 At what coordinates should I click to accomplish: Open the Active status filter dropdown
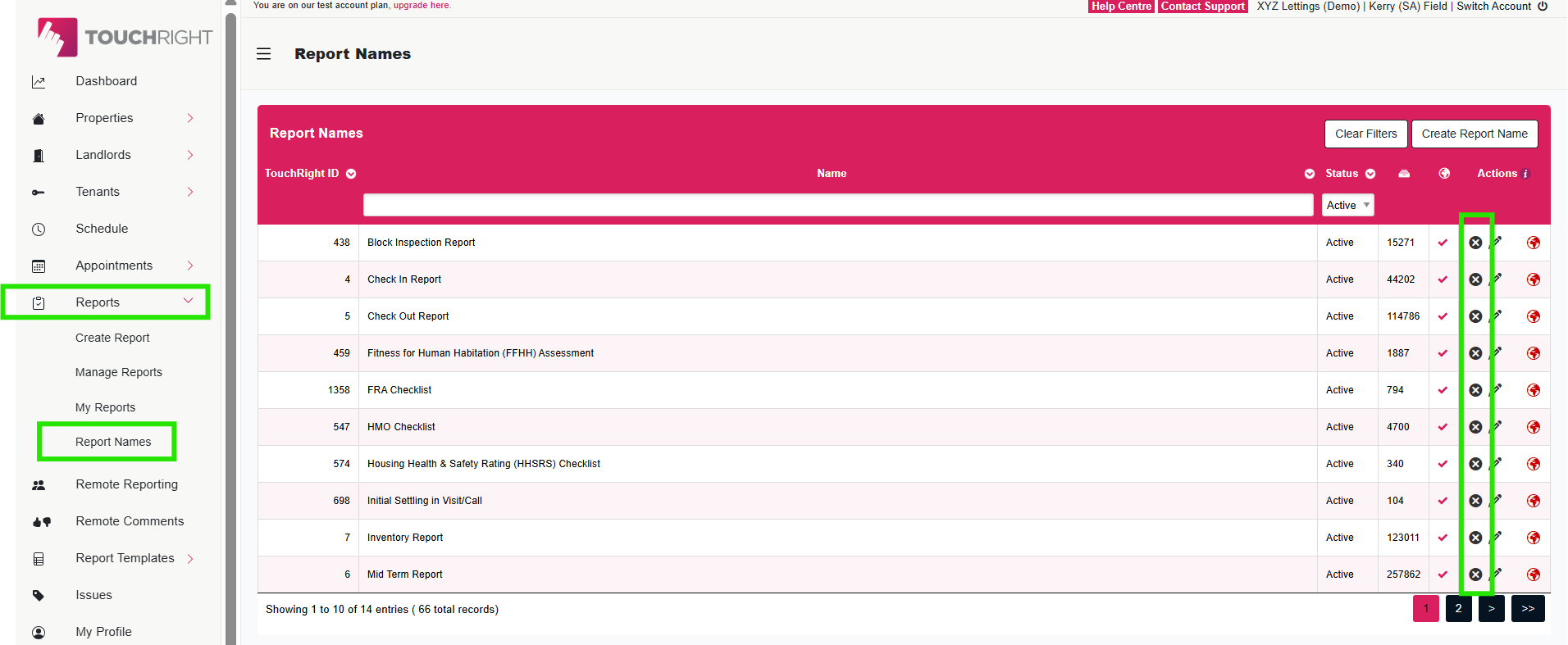pyautogui.click(x=1347, y=206)
